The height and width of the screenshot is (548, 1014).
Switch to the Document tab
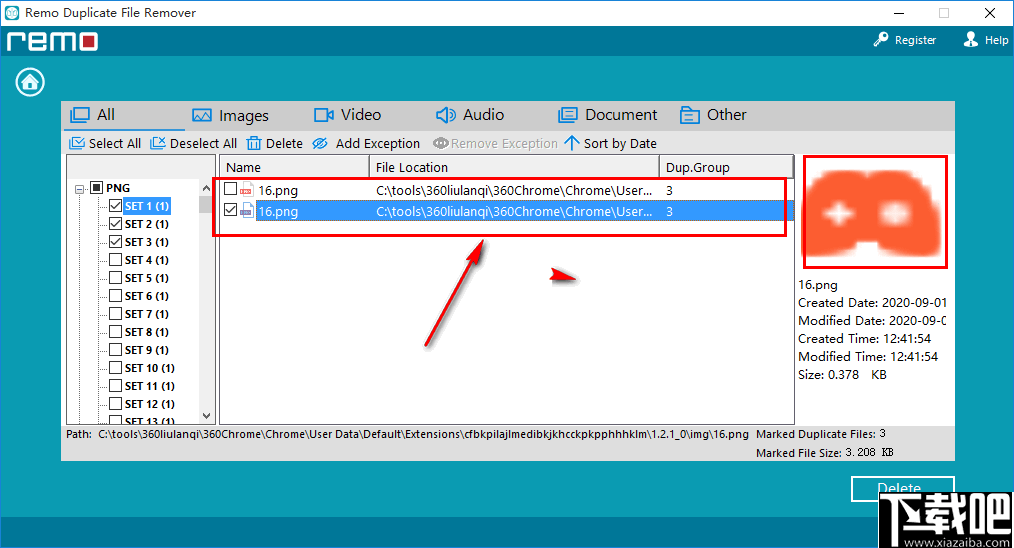pyautogui.click(x=607, y=115)
